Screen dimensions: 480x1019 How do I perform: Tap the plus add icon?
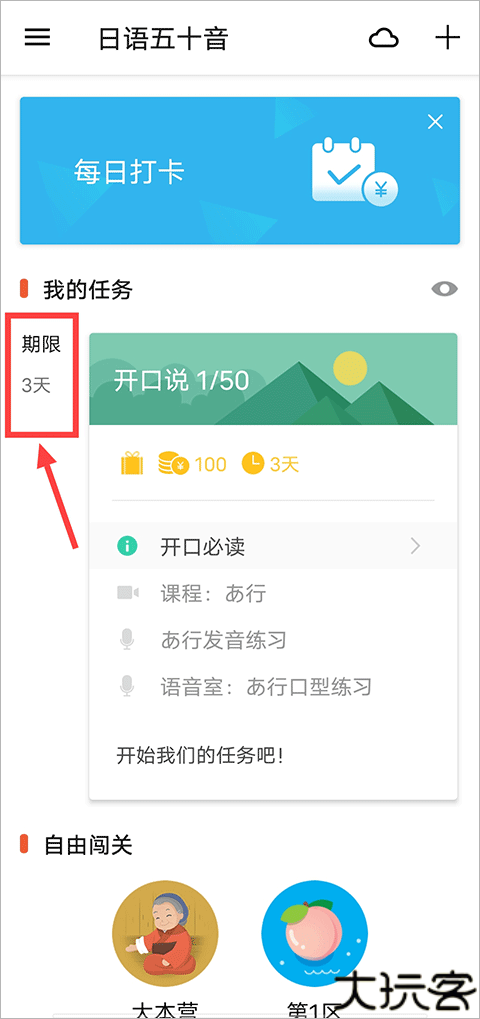(x=448, y=38)
